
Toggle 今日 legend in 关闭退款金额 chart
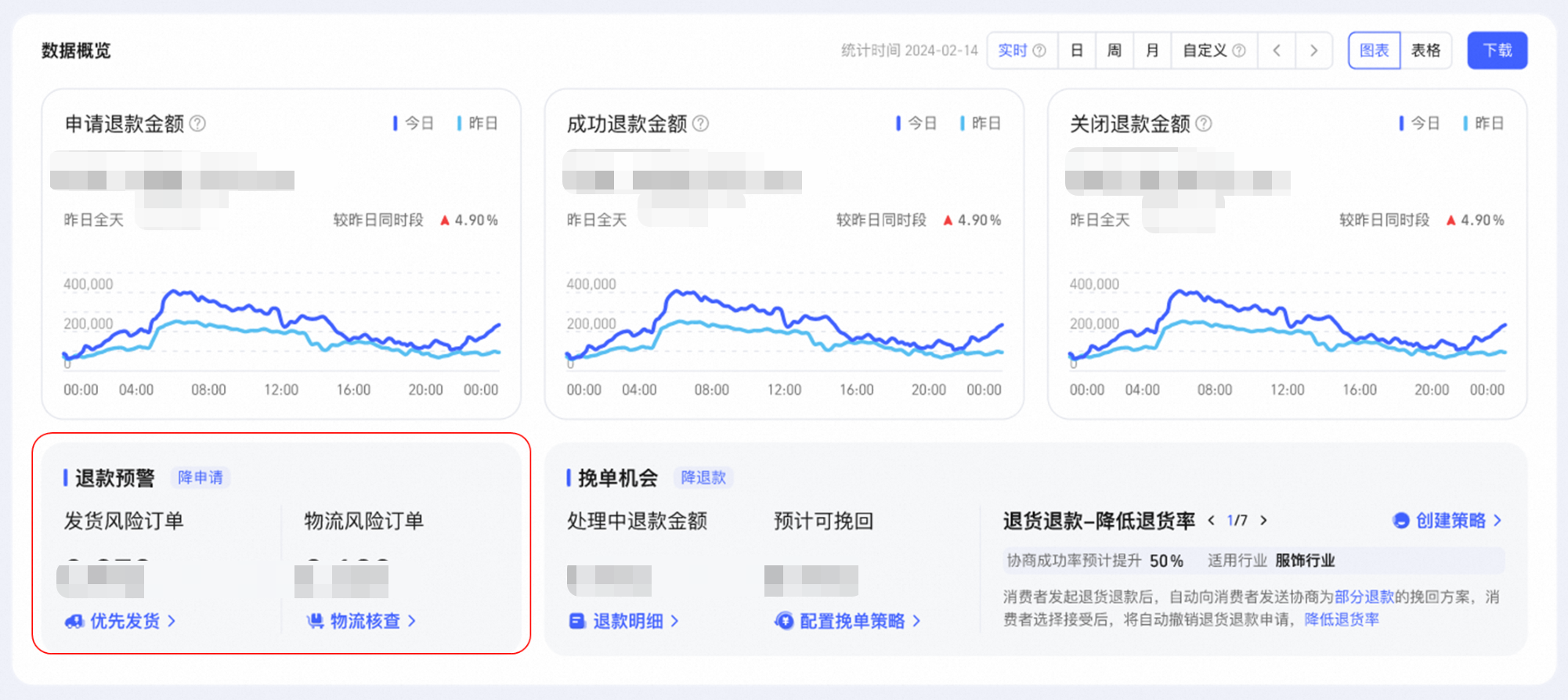point(1420,123)
